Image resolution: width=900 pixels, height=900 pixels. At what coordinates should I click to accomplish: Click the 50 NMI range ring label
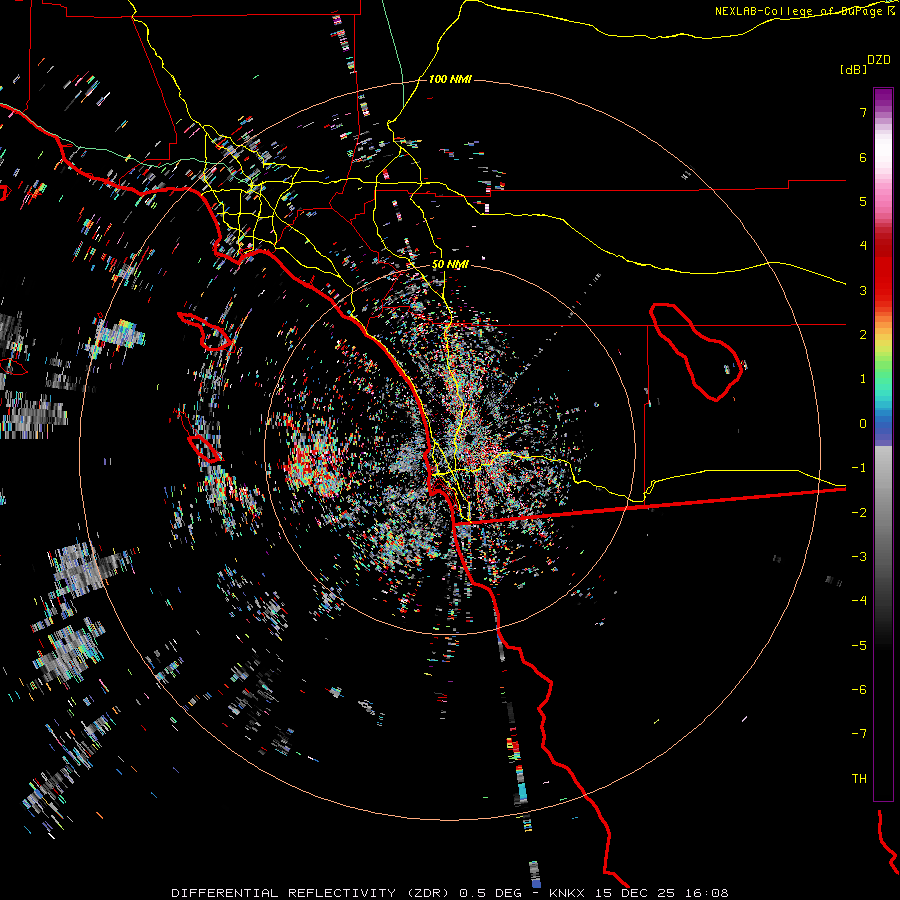pyautogui.click(x=450, y=265)
